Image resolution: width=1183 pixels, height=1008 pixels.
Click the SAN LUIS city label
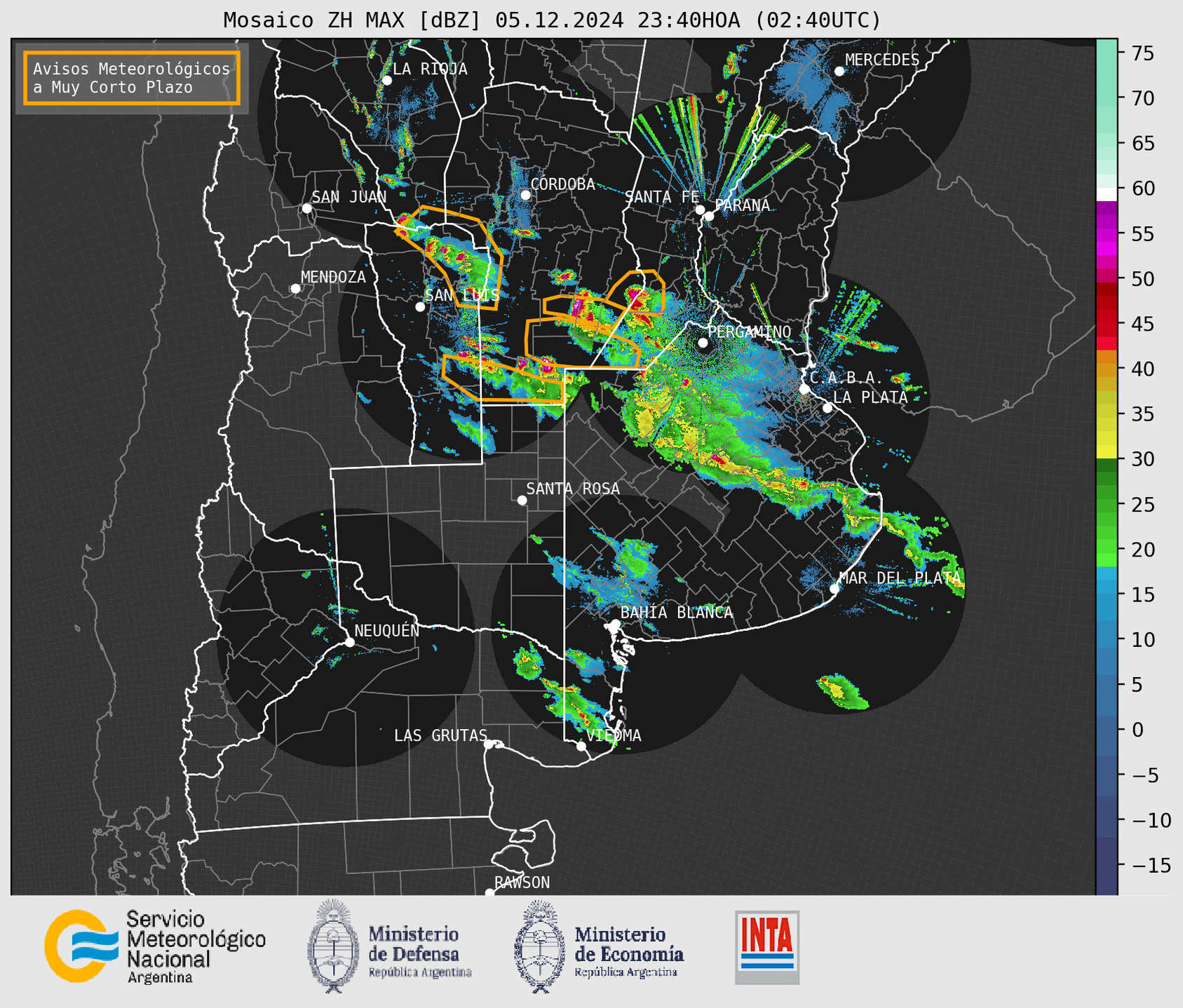click(x=462, y=295)
